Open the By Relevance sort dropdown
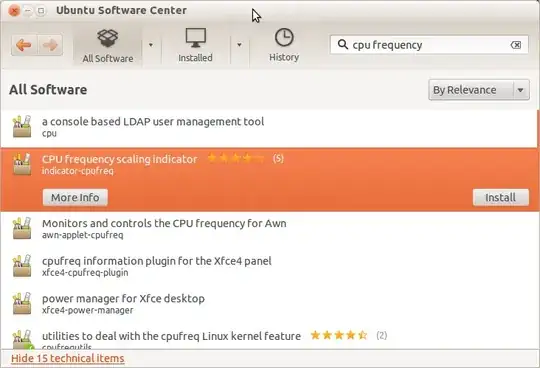Image resolution: width=540 pixels, height=368 pixels. coord(479,90)
